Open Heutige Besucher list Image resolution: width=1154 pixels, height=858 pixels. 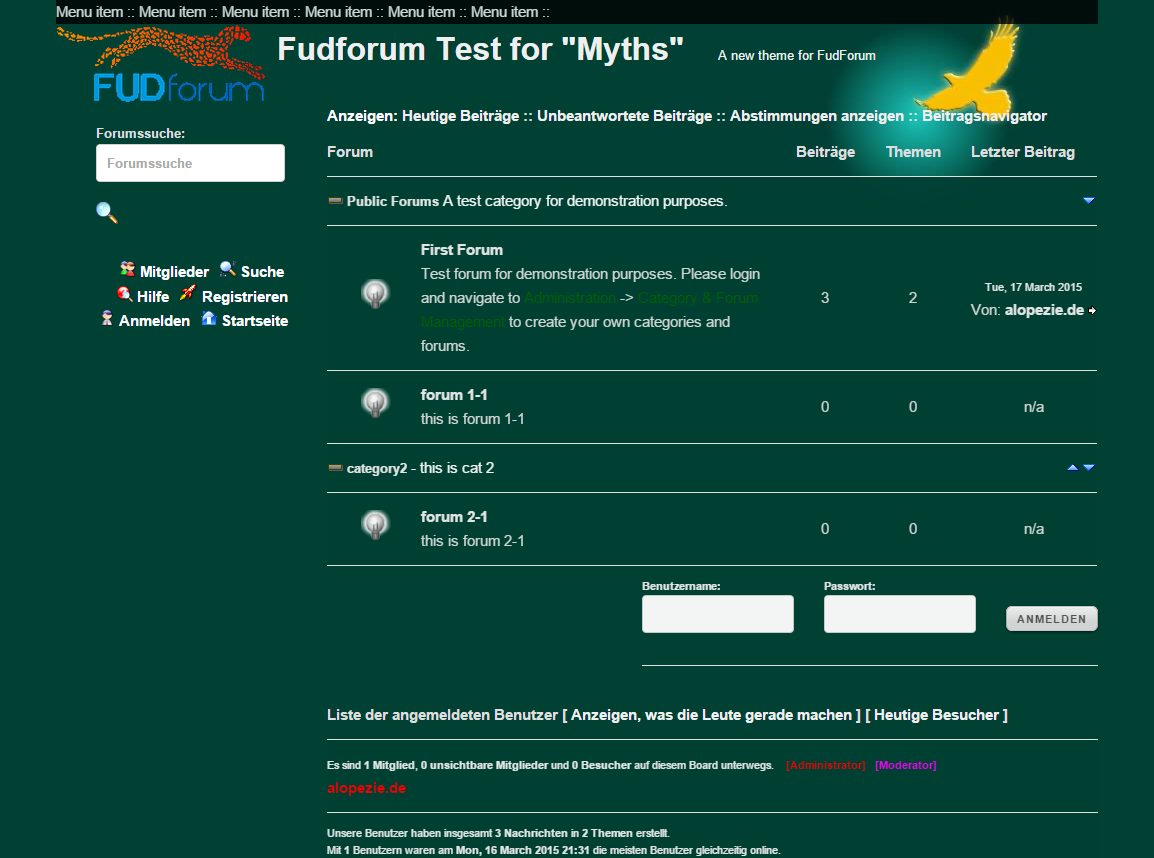pos(936,715)
